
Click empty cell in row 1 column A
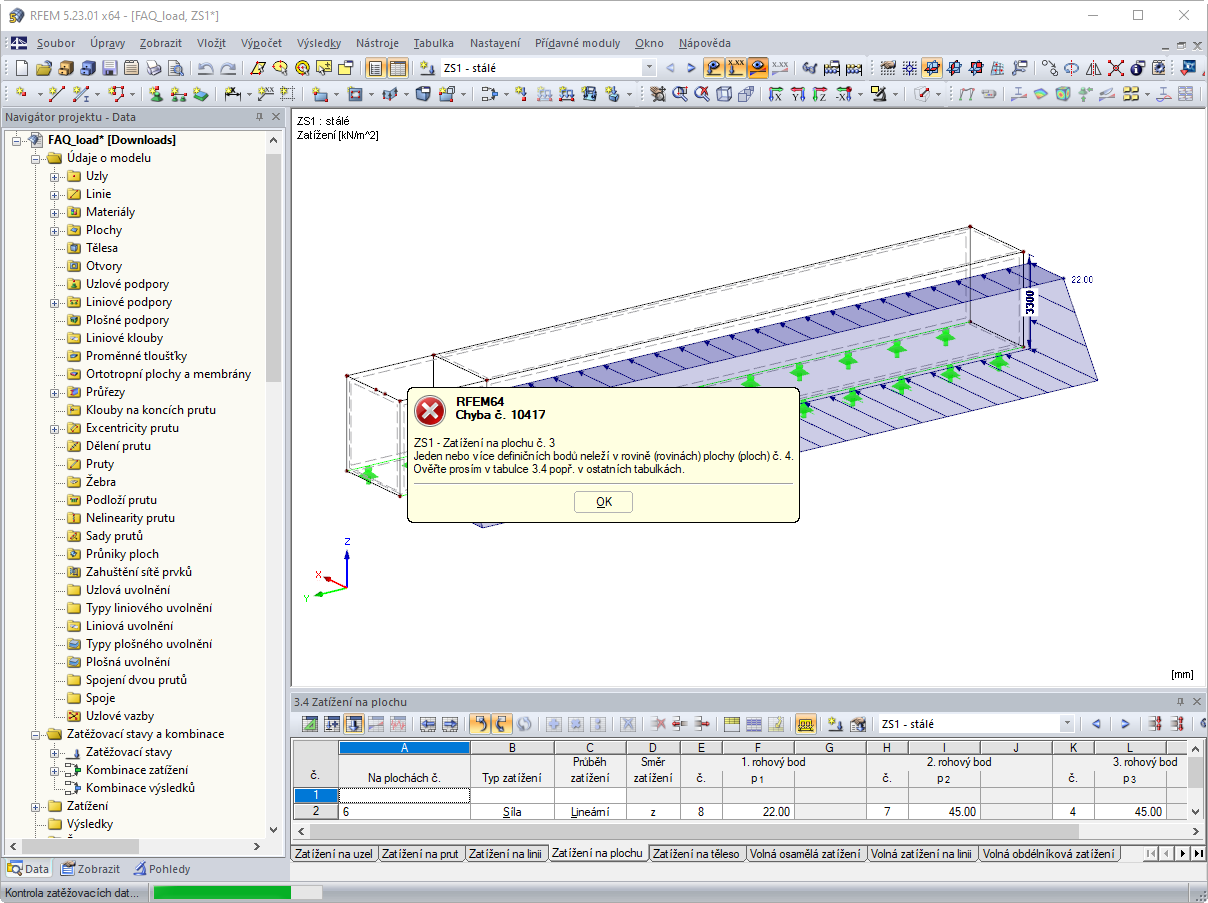(x=404, y=795)
